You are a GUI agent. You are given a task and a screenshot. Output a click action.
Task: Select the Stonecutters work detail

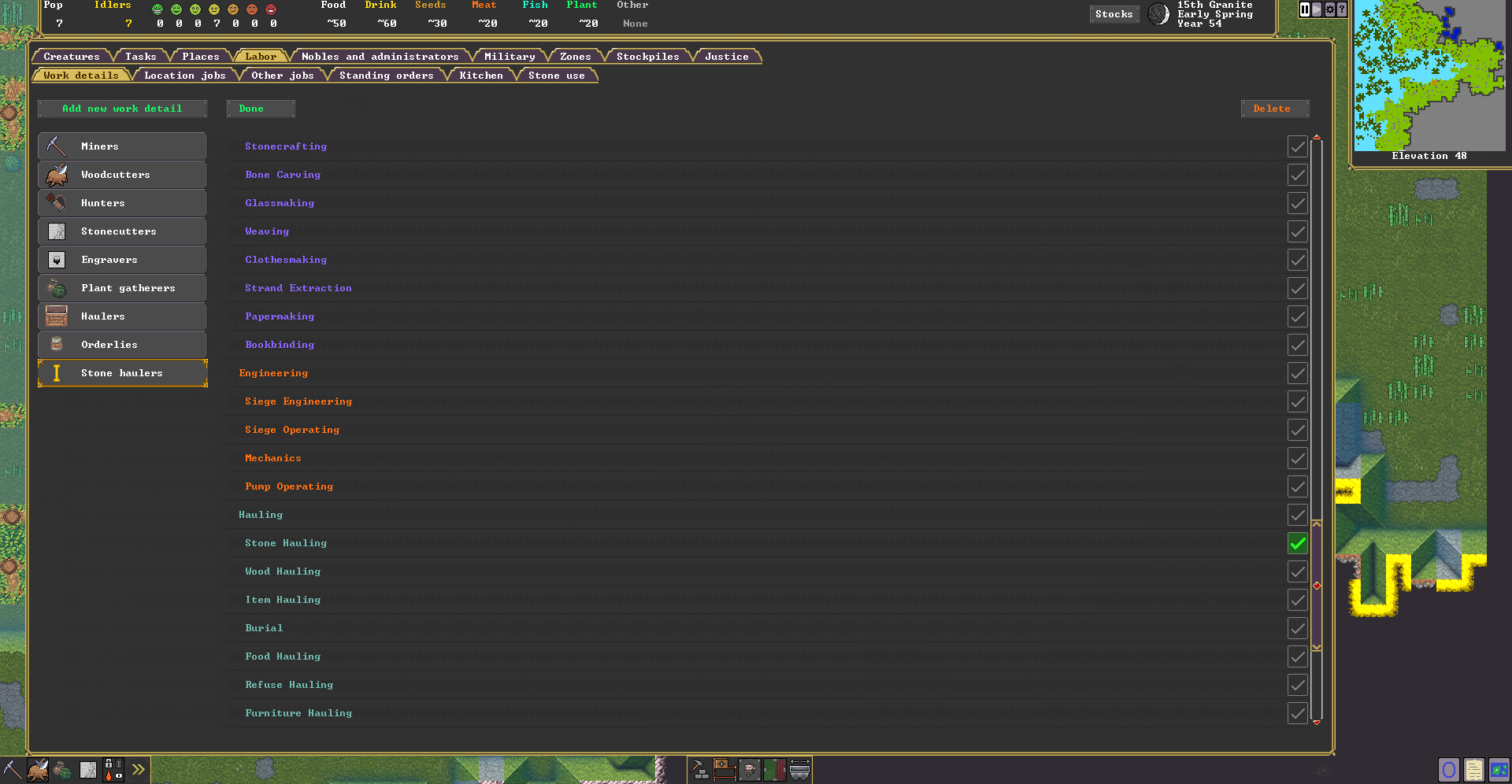pyautogui.click(x=123, y=231)
